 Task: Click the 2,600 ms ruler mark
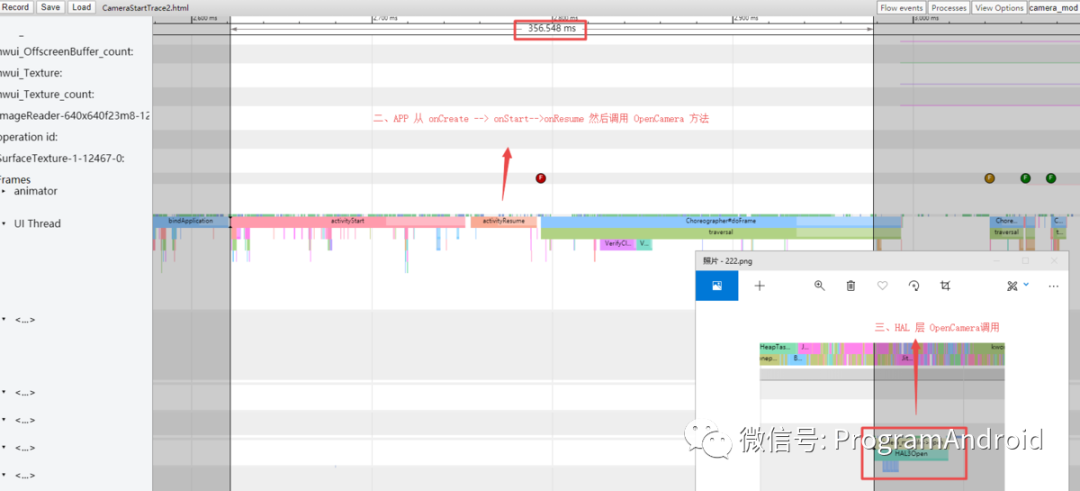point(205,19)
